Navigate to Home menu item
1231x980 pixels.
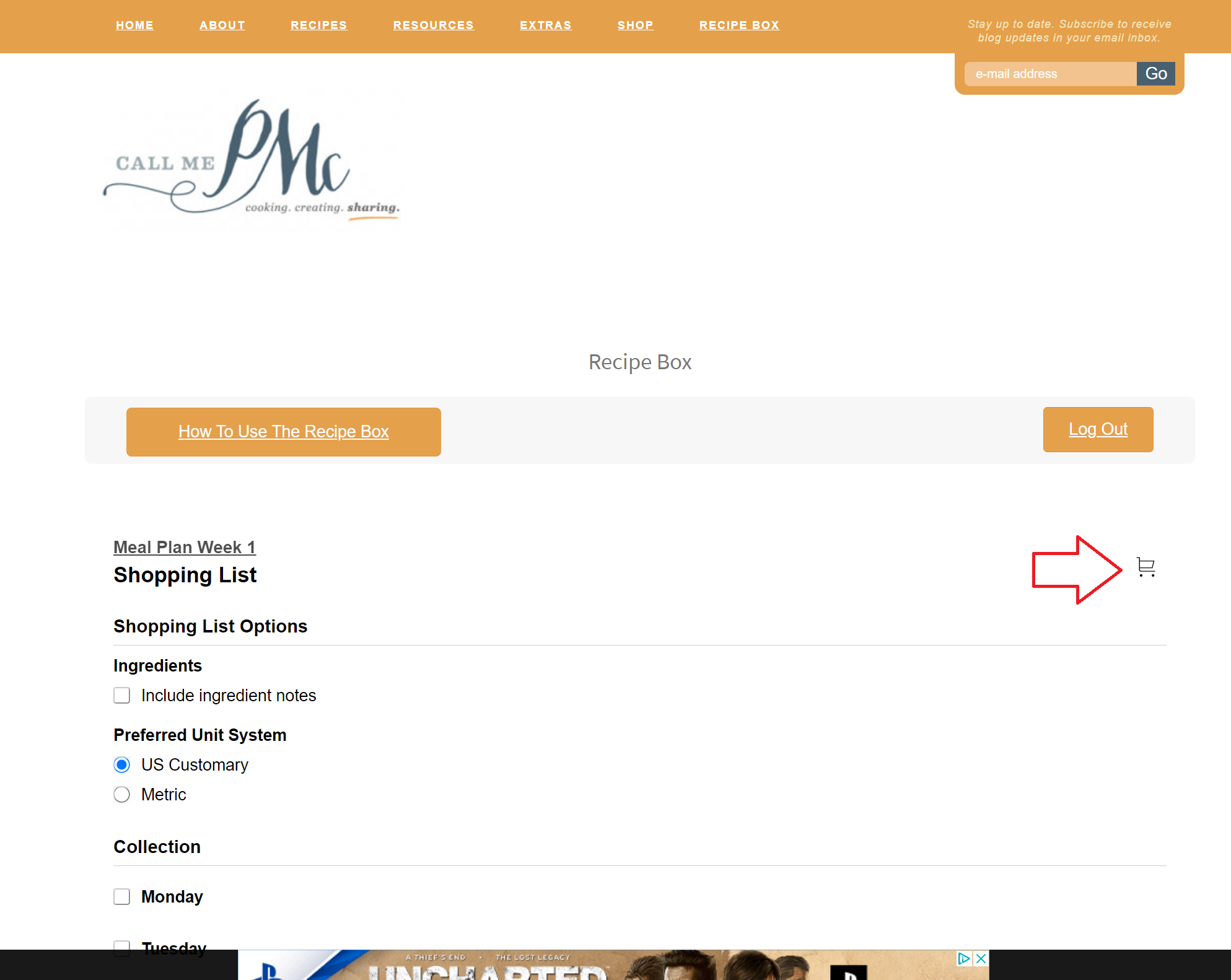click(134, 25)
